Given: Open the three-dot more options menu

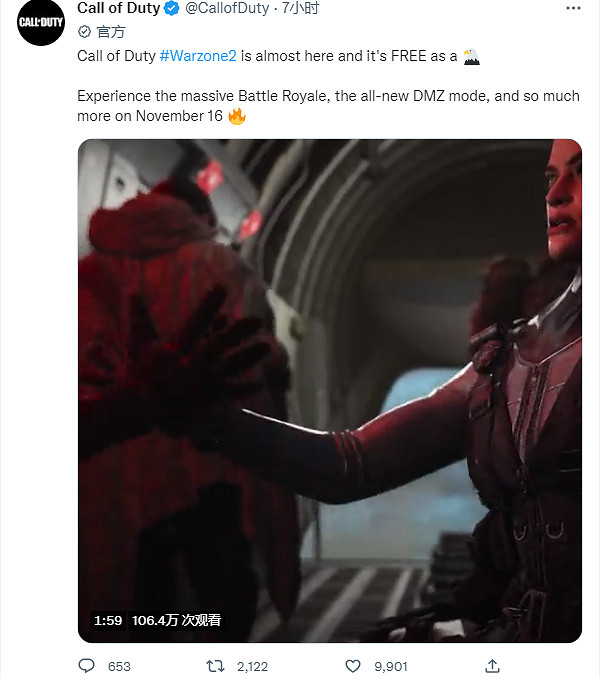Looking at the screenshot, I should coord(573,8).
